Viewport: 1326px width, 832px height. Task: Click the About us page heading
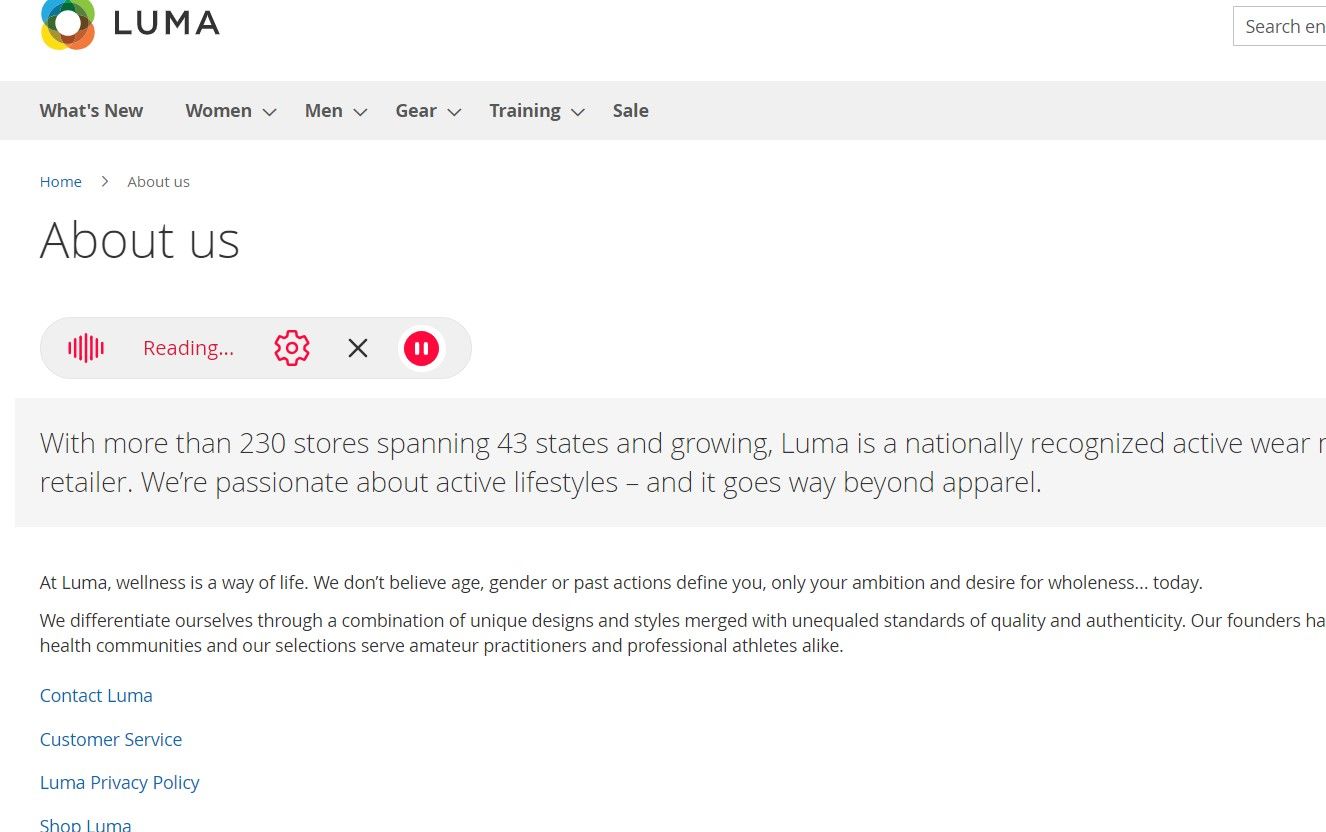pyautogui.click(x=140, y=241)
